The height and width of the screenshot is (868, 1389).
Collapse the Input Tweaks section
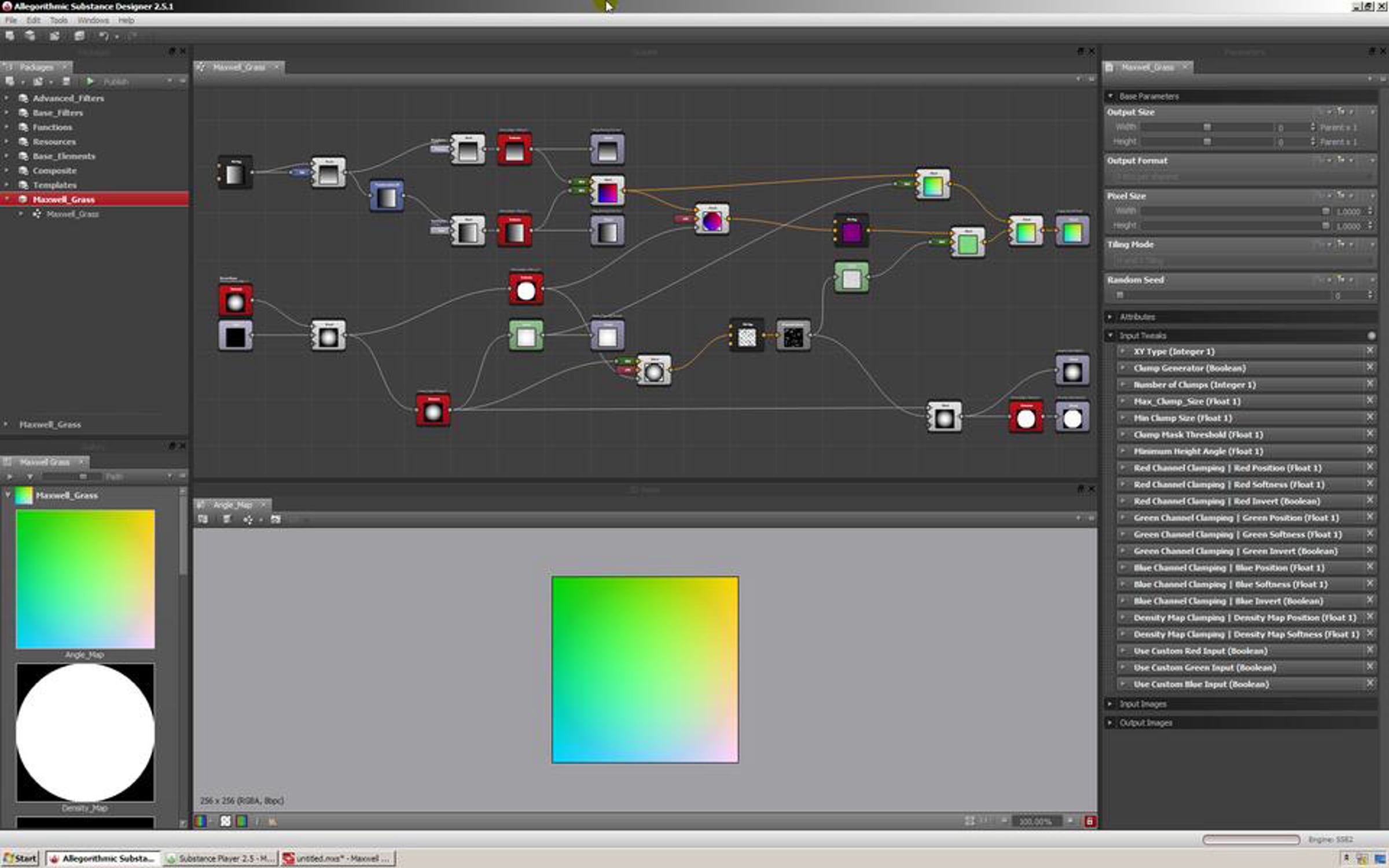[1110, 336]
